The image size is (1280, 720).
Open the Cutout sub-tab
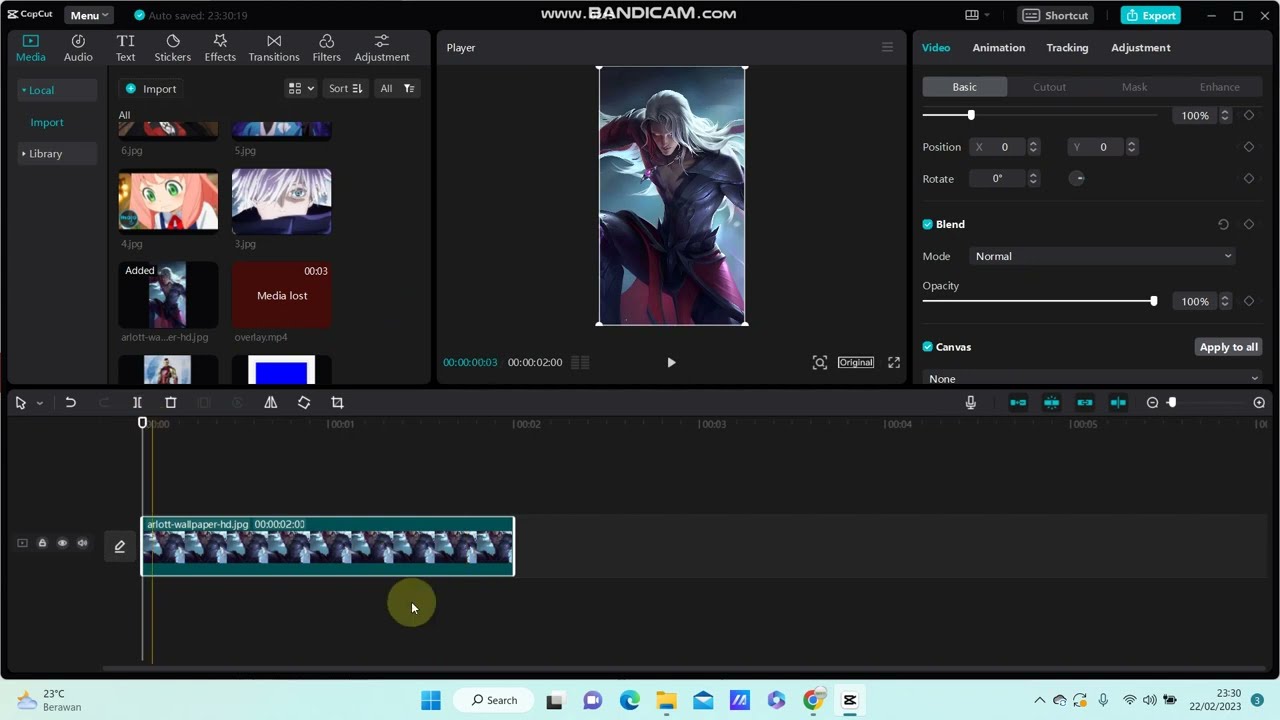coord(1049,87)
